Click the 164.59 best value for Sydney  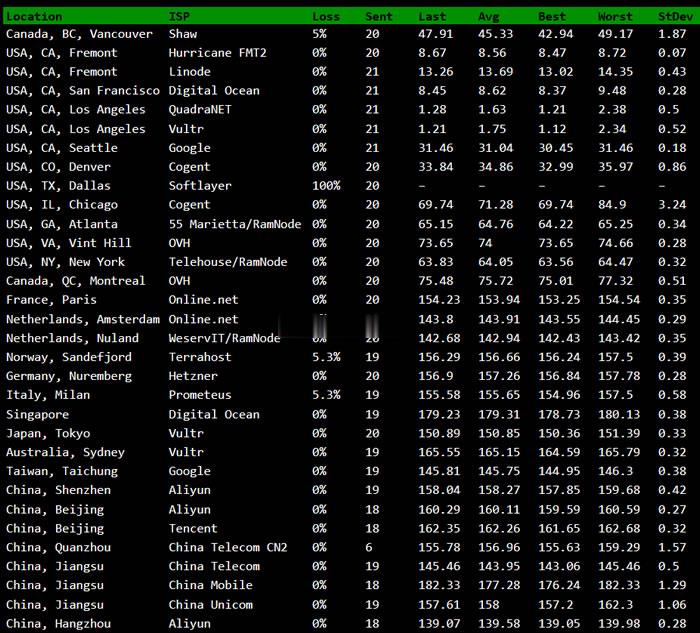point(559,452)
